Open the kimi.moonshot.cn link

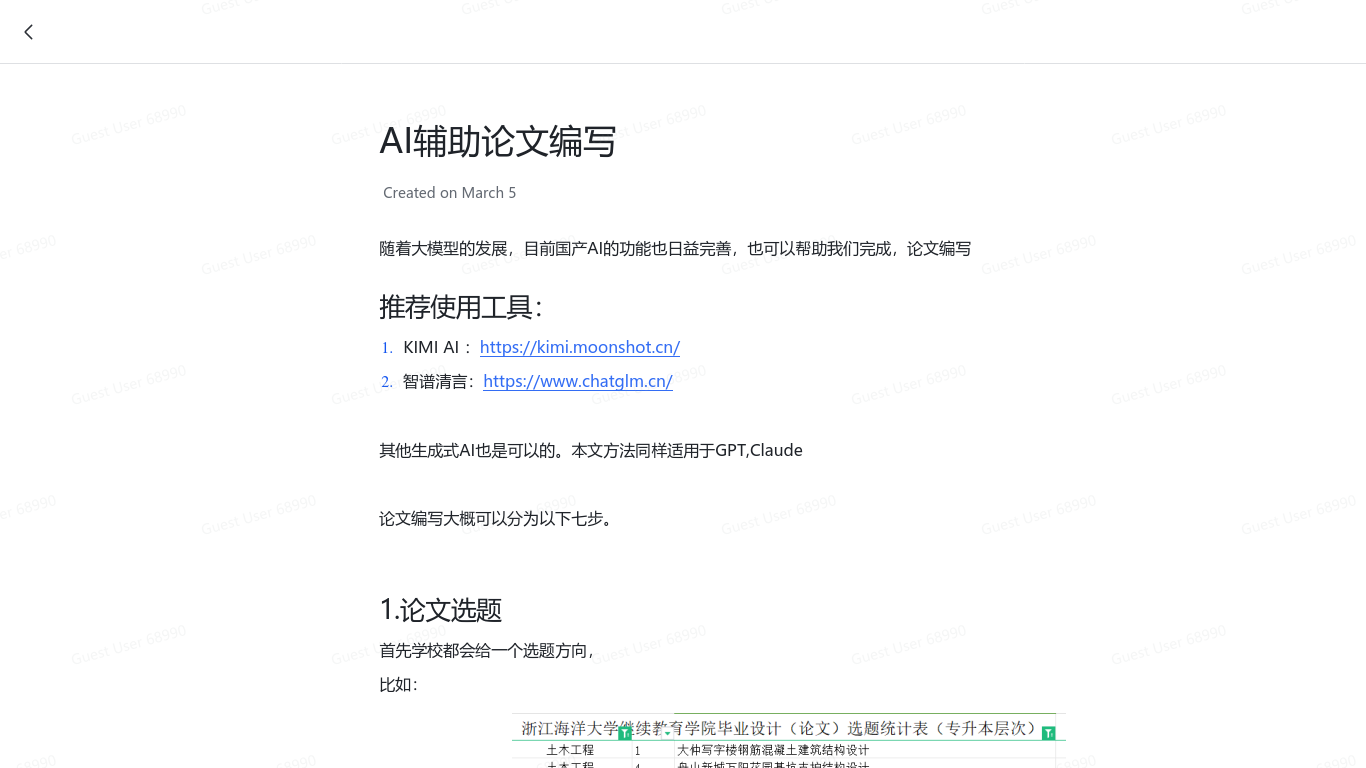pos(580,347)
